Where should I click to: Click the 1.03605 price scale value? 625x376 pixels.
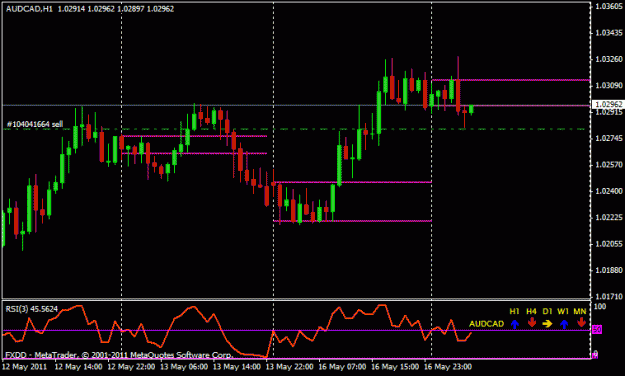[x=609, y=6]
